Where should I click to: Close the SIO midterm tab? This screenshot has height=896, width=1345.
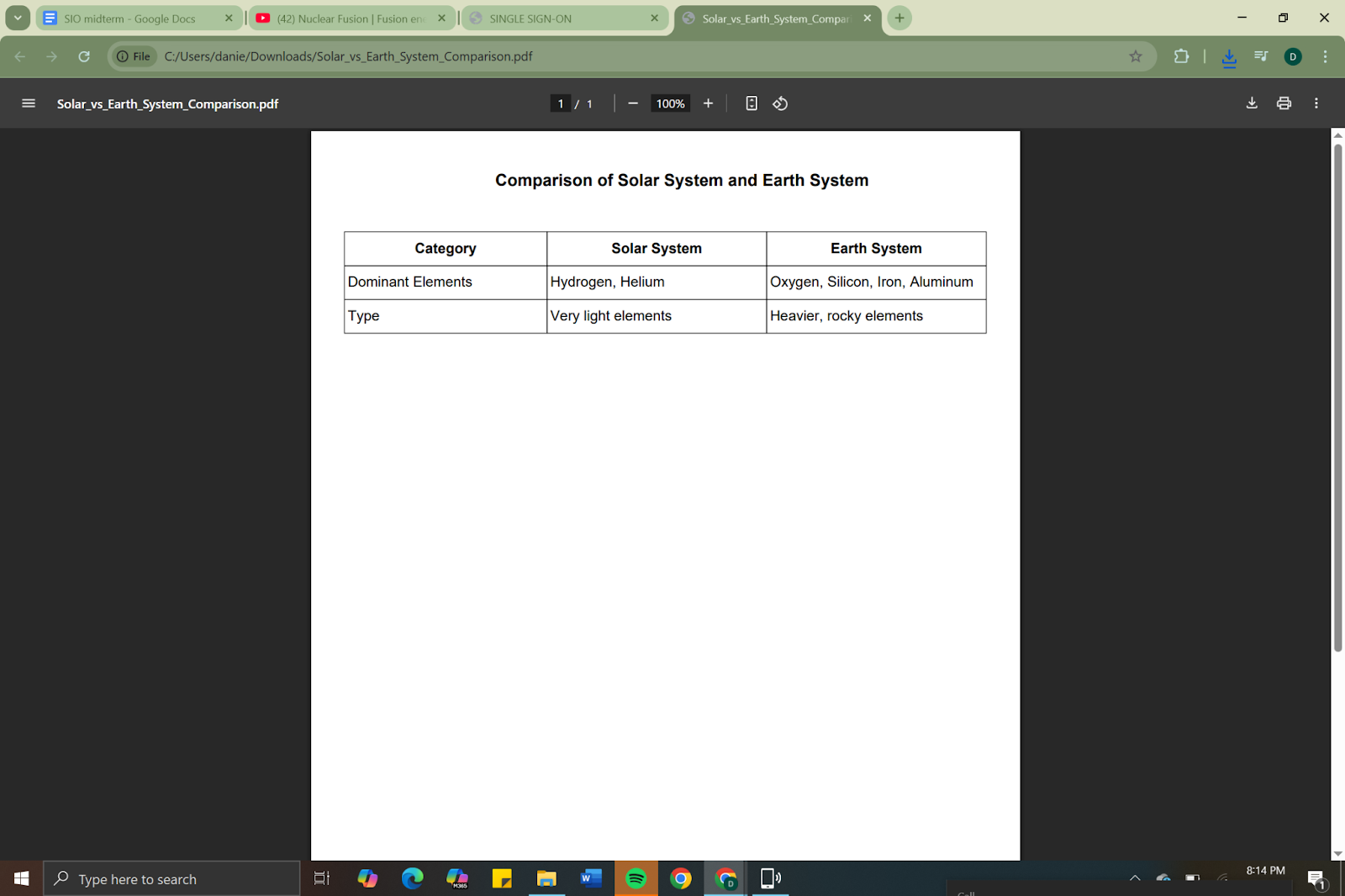click(229, 18)
